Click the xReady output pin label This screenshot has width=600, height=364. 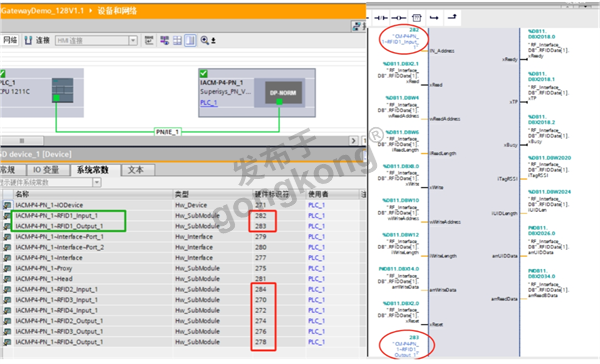click(510, 60)
